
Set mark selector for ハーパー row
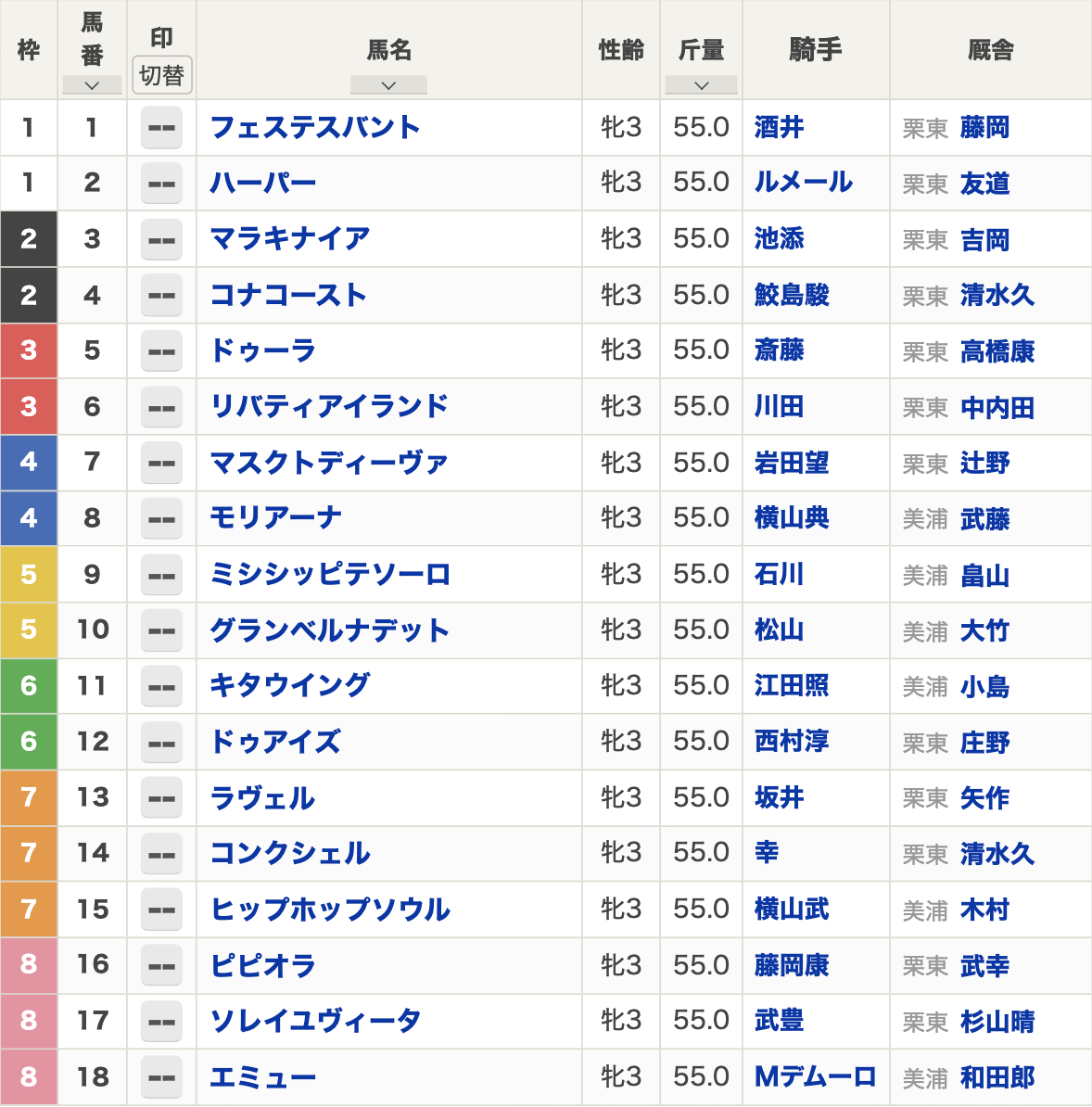tap(161, 184)
